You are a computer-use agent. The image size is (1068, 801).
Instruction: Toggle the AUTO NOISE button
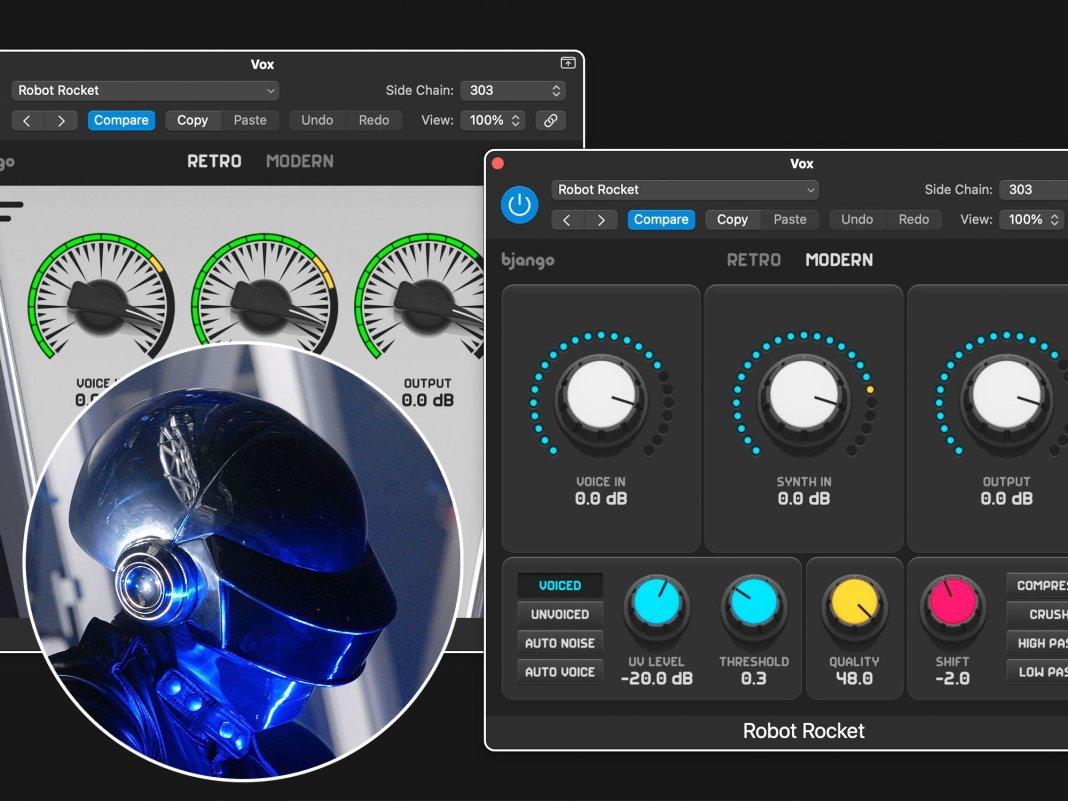560,643
